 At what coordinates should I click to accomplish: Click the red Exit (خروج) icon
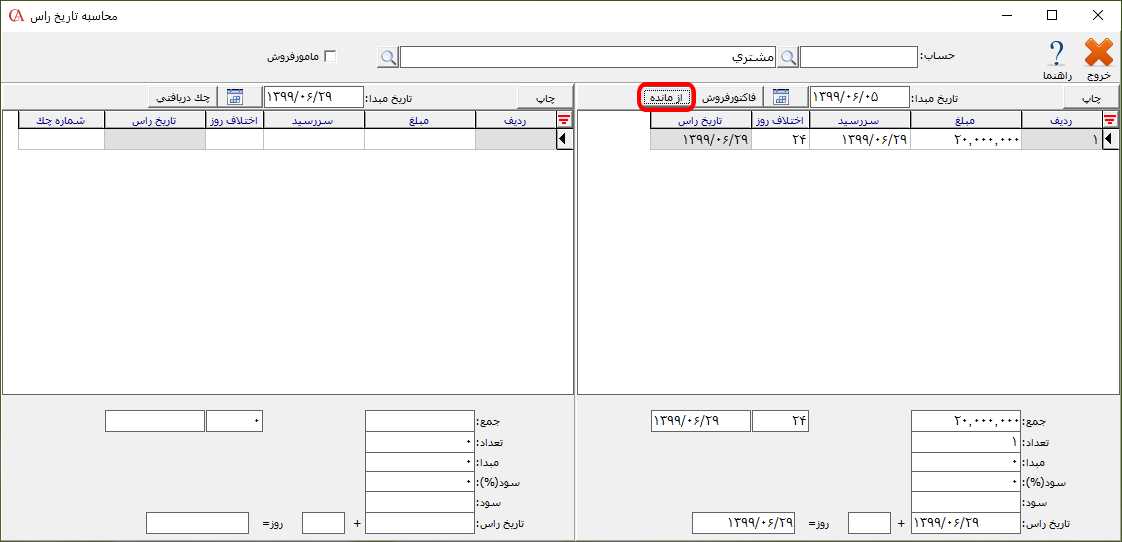[x=1098, y=54]
